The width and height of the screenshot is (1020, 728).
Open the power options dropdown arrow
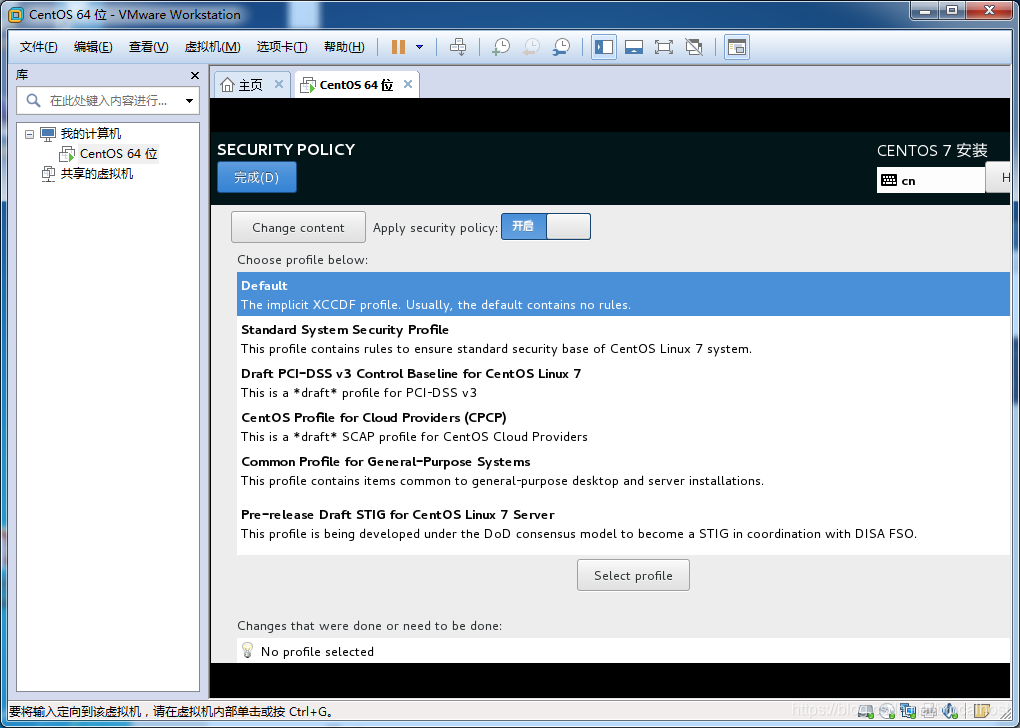(420, 47)
